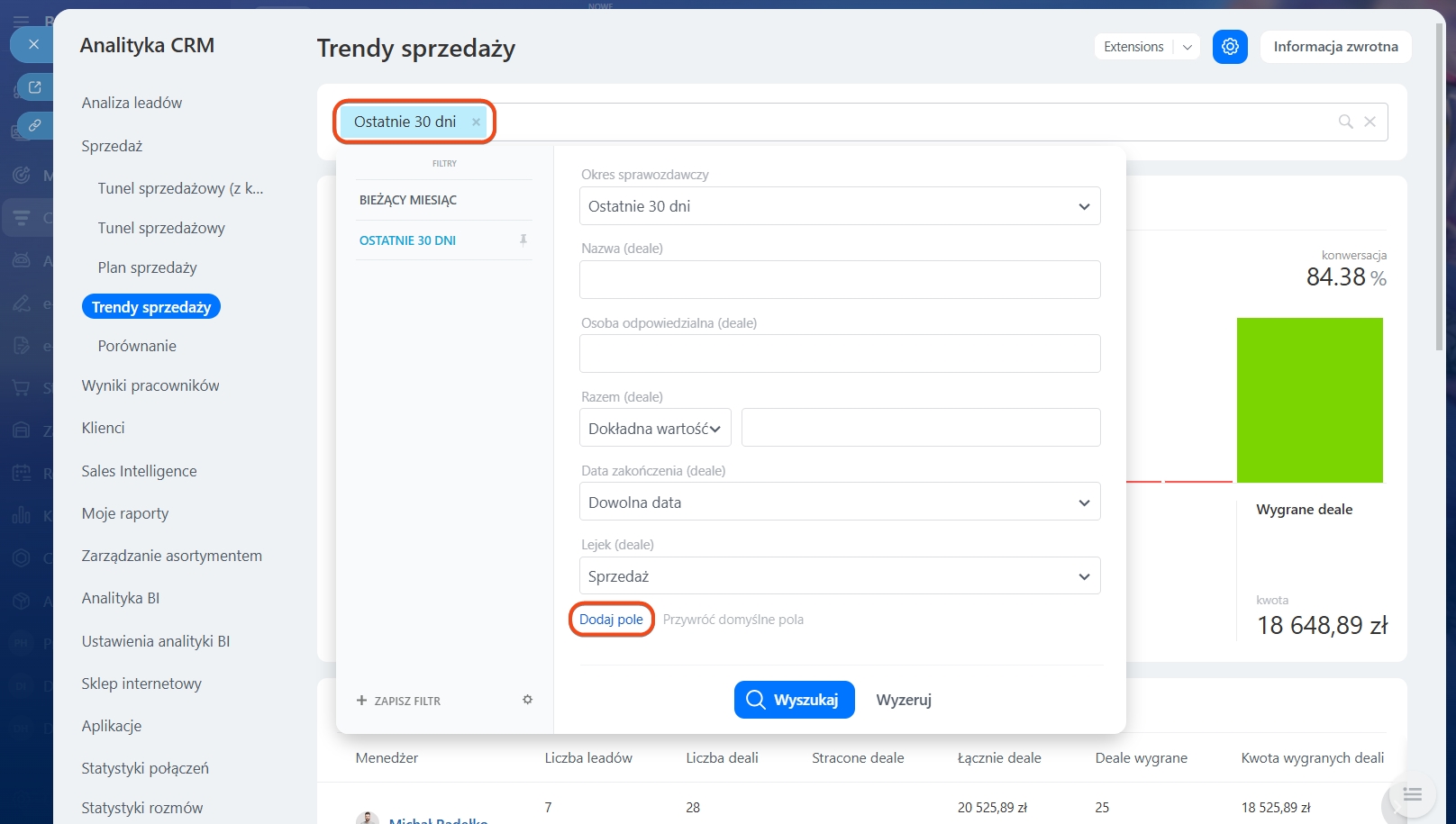Close the Analityka CRM slider panel
Image resolution: width=1456 pixels, height=824 pixels.
click(x=33, y=44)
